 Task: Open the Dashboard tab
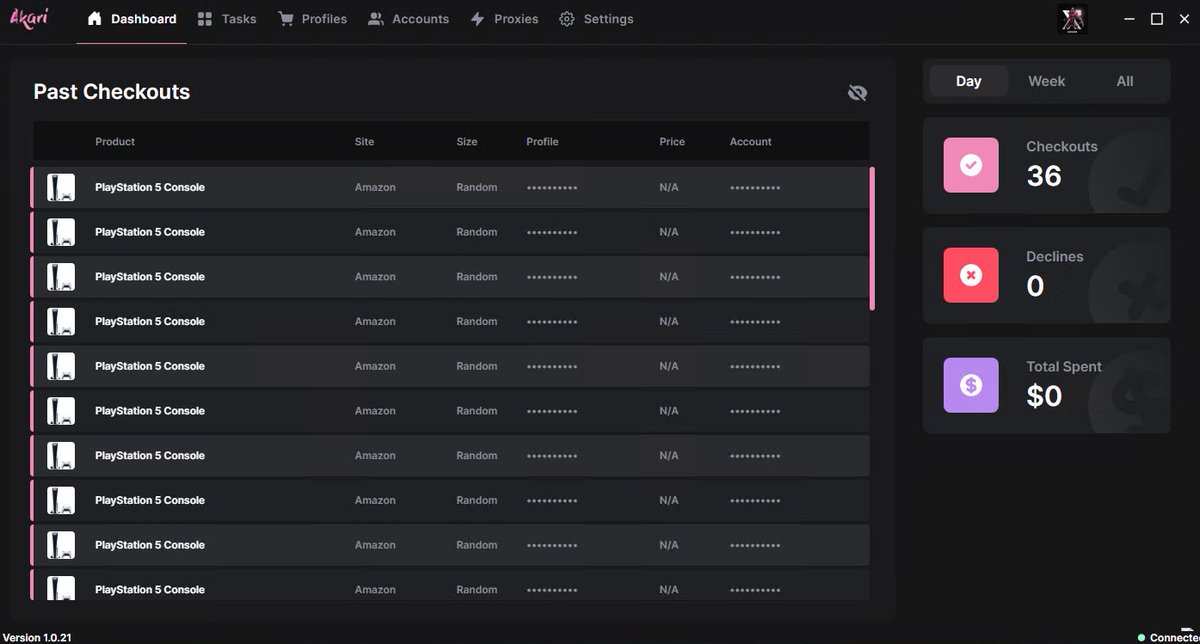132,19
